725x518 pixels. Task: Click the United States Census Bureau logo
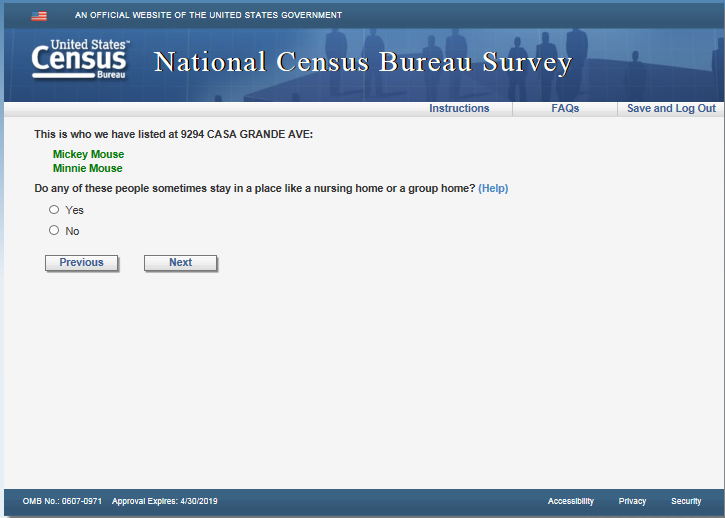(x=80, y=60)
